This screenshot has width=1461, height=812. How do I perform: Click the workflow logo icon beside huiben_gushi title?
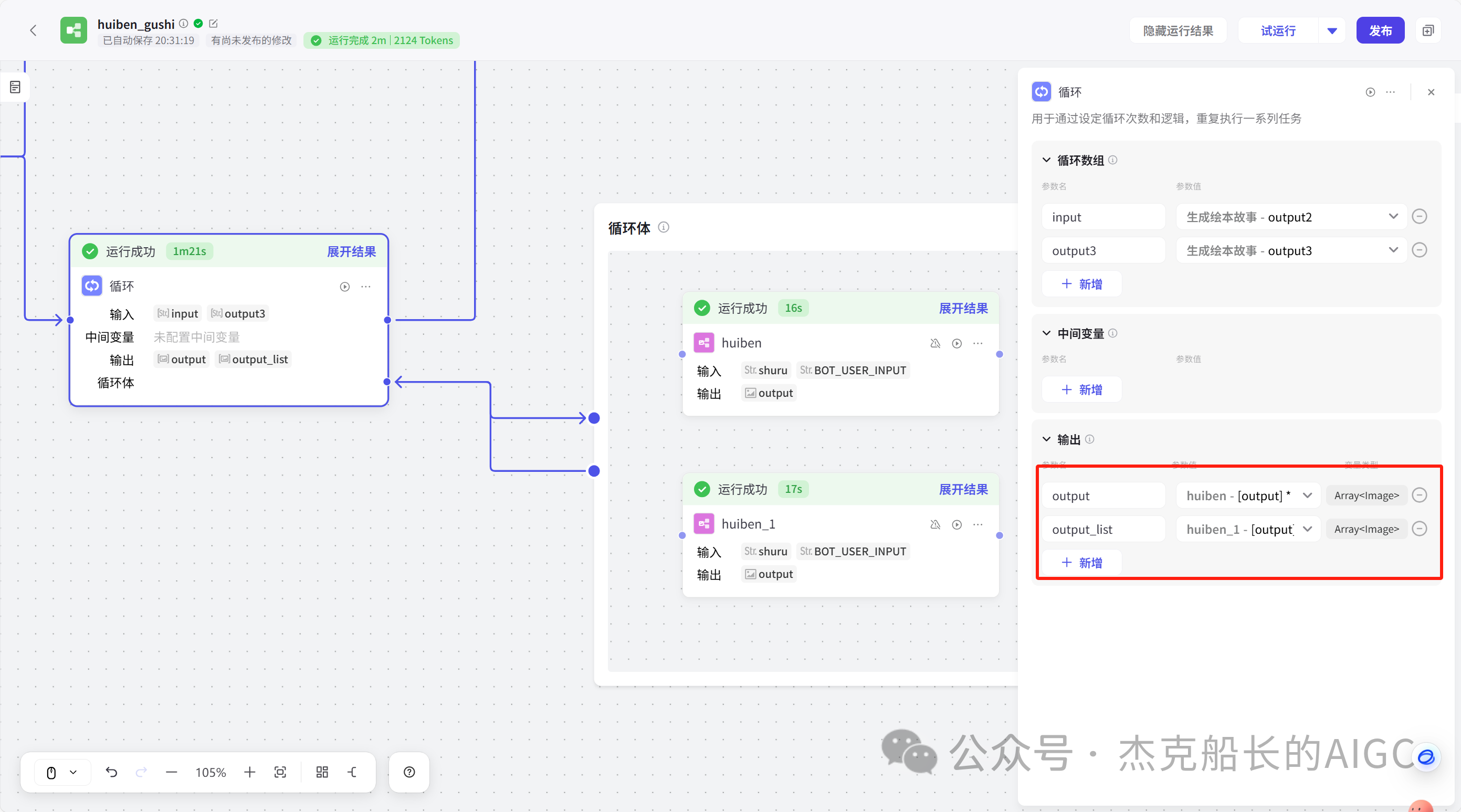point(73,30)
